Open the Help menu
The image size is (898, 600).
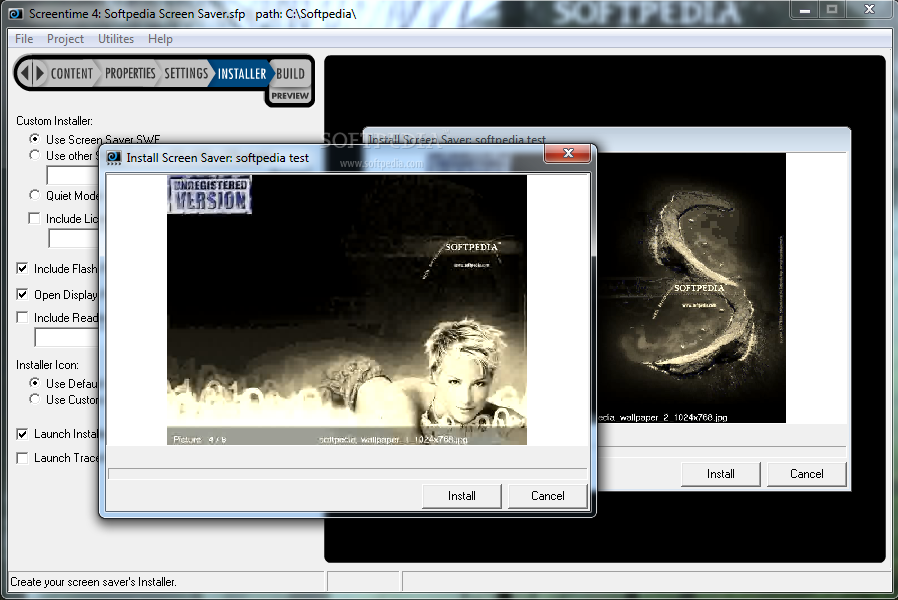click(160, 39)
